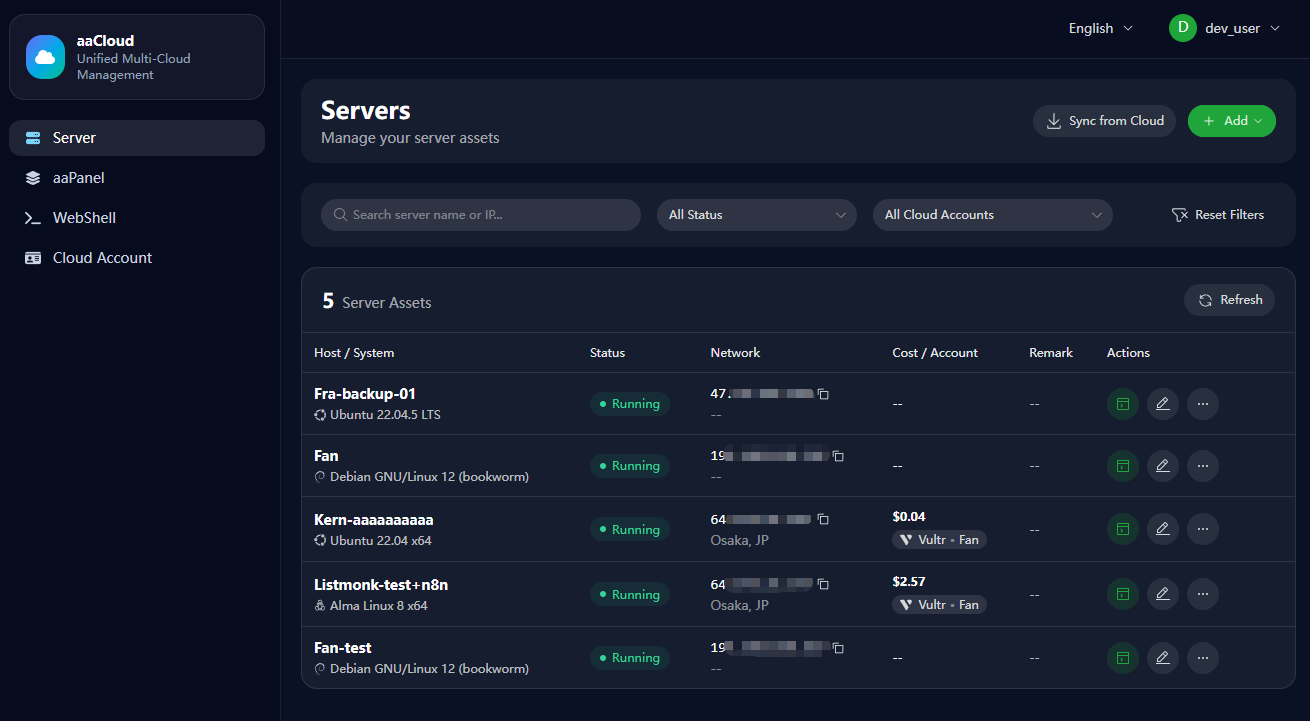
Task: Open more actions for Fan-test server
Action: click(x=1202, y=658)
